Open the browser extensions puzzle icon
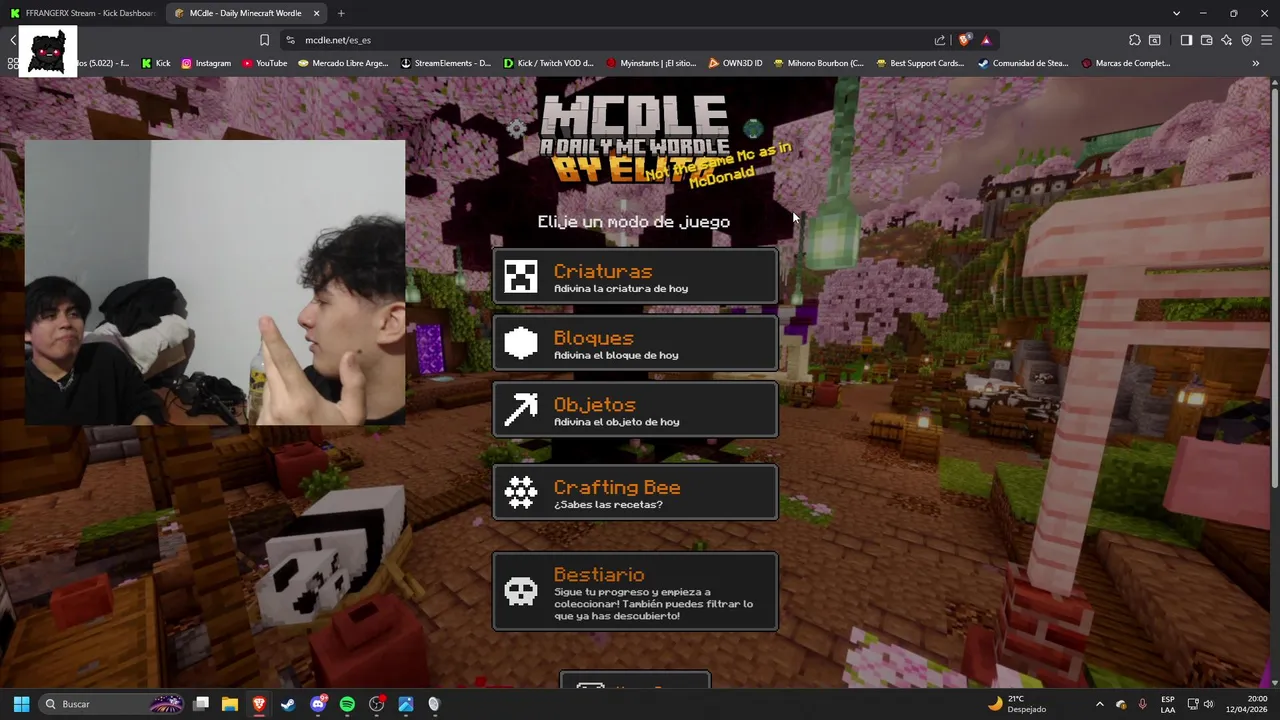 click(1135, 40)
